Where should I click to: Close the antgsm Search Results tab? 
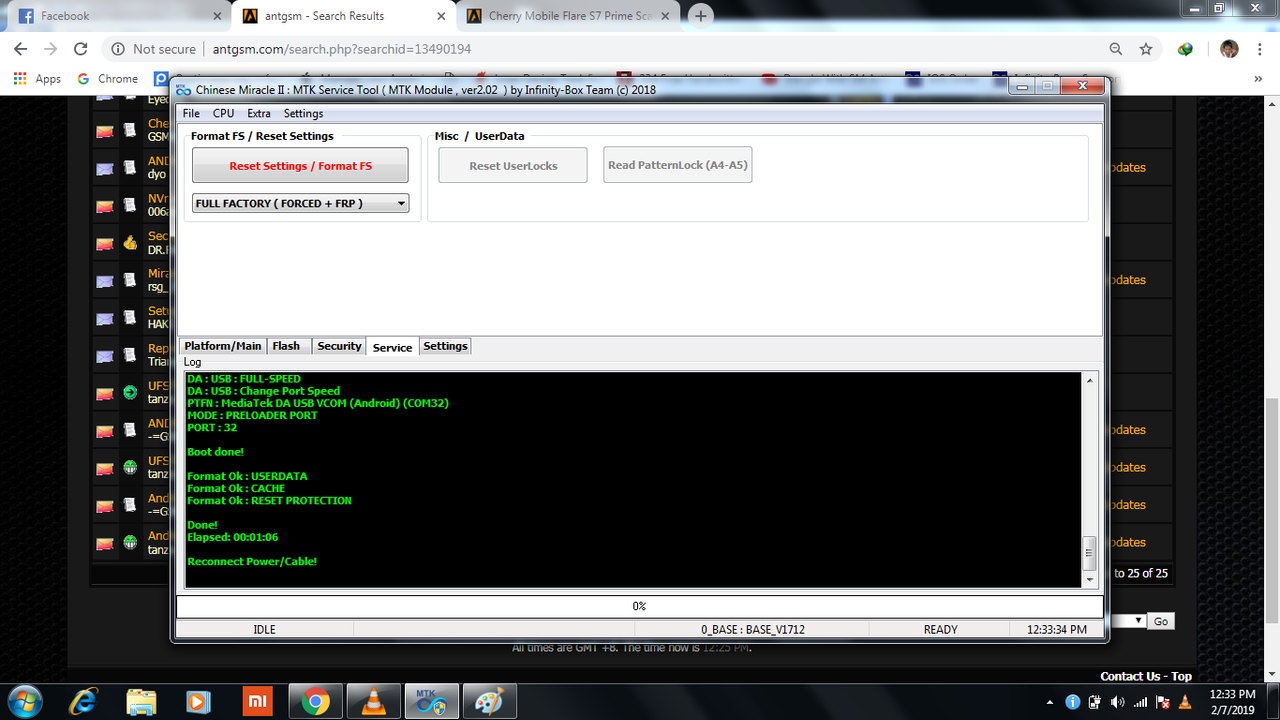point(441,16)
